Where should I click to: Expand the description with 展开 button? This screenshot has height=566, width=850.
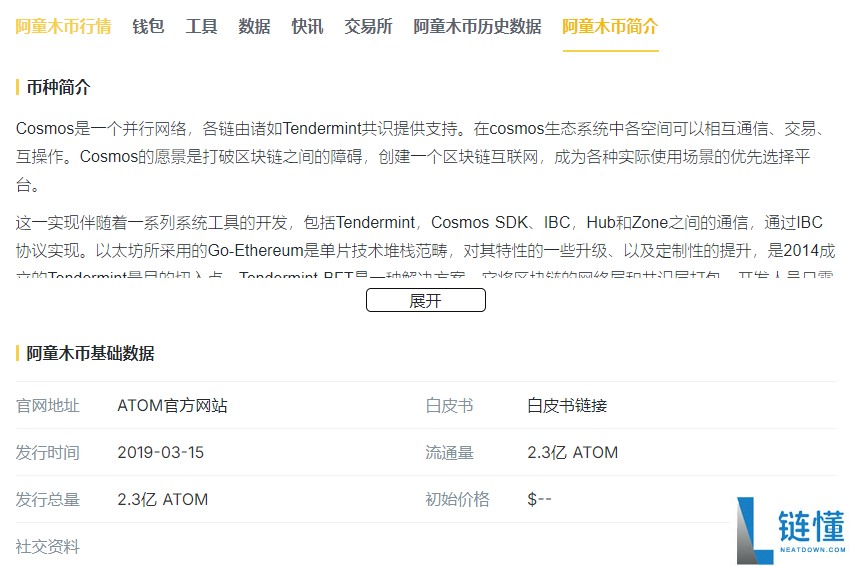(426, 300)
